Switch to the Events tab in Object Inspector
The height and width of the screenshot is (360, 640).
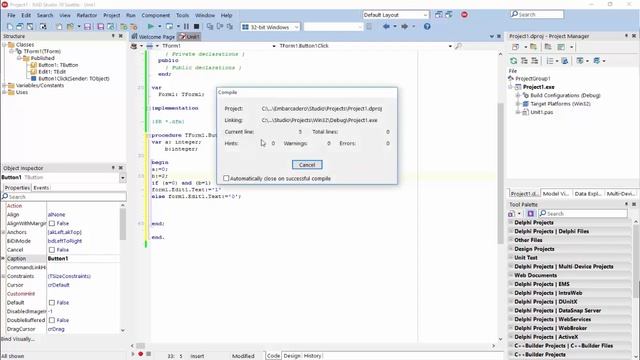coord(41,188)
